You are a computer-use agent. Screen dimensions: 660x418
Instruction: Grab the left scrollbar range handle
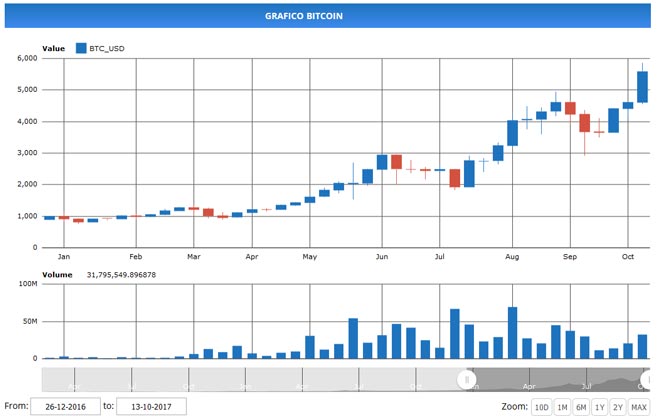point(466,380)
